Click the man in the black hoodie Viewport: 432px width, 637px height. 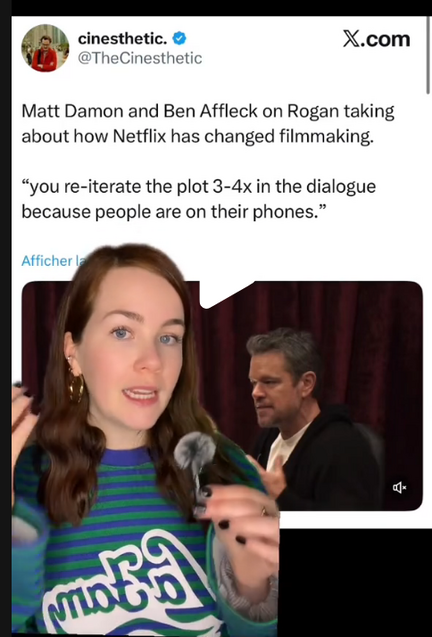tap(313, 418)
